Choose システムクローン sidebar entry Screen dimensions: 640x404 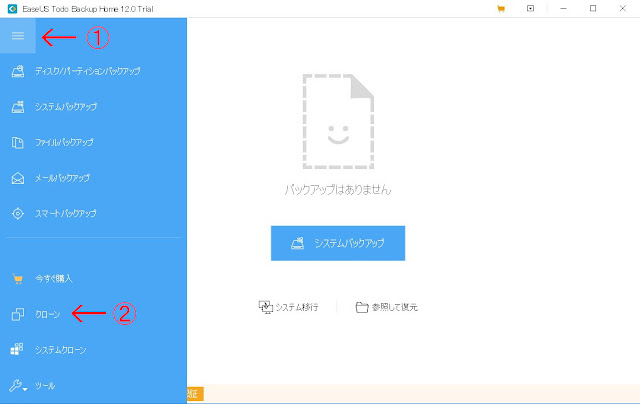(x=60, y=350)
